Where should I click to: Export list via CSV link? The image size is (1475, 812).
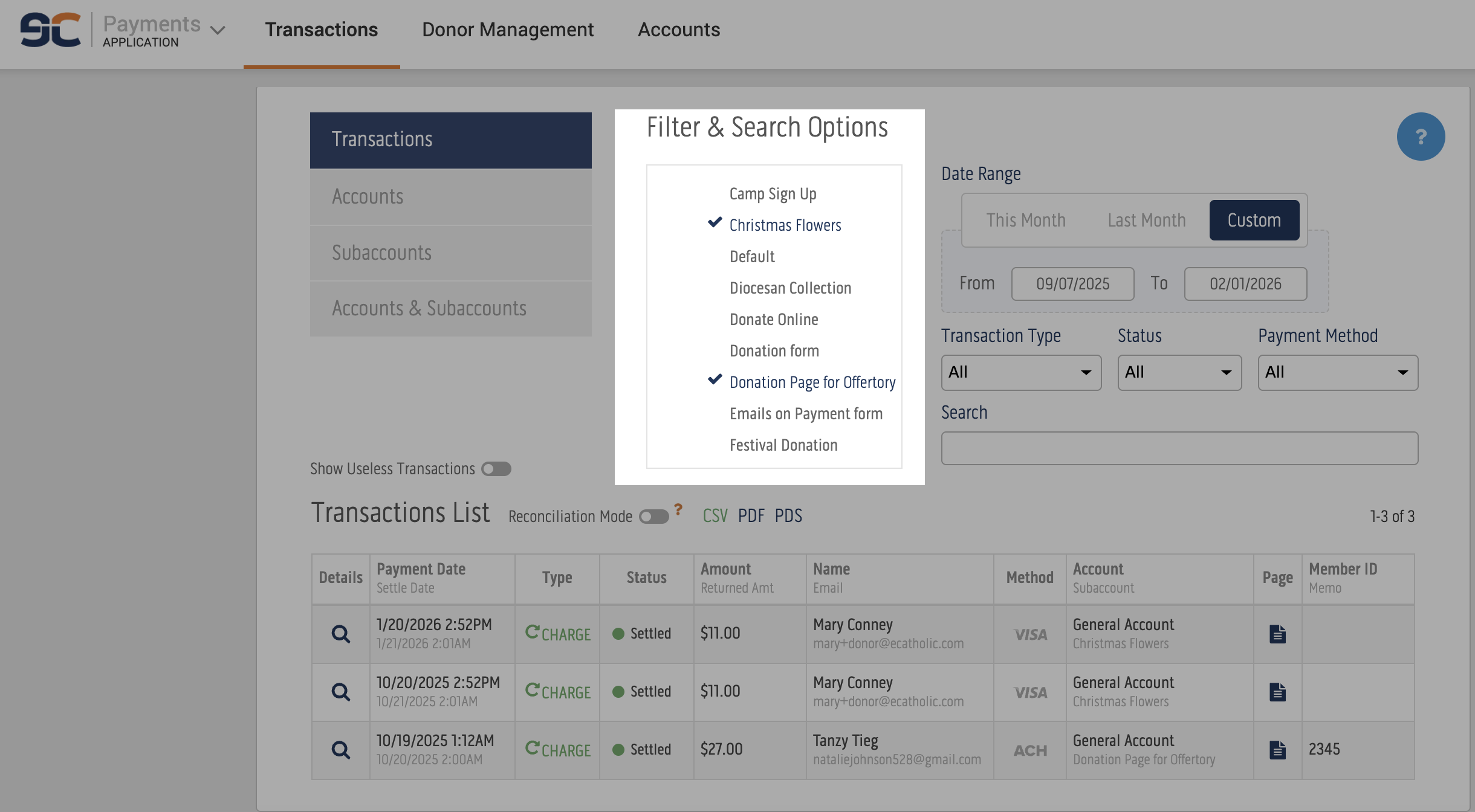pos(715,515)
